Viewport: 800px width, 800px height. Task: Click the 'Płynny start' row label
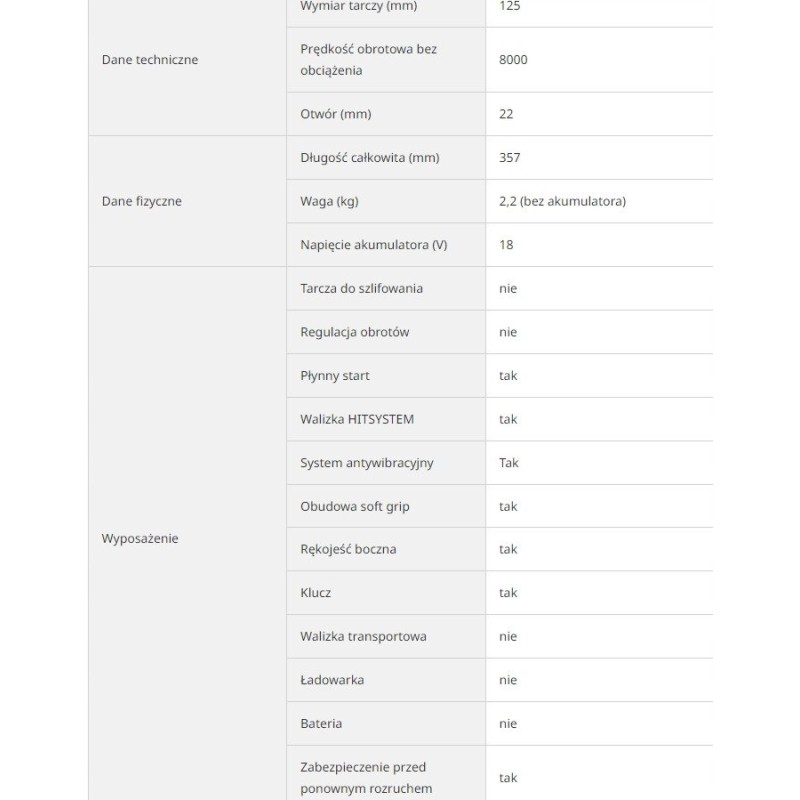coord(335,376)
